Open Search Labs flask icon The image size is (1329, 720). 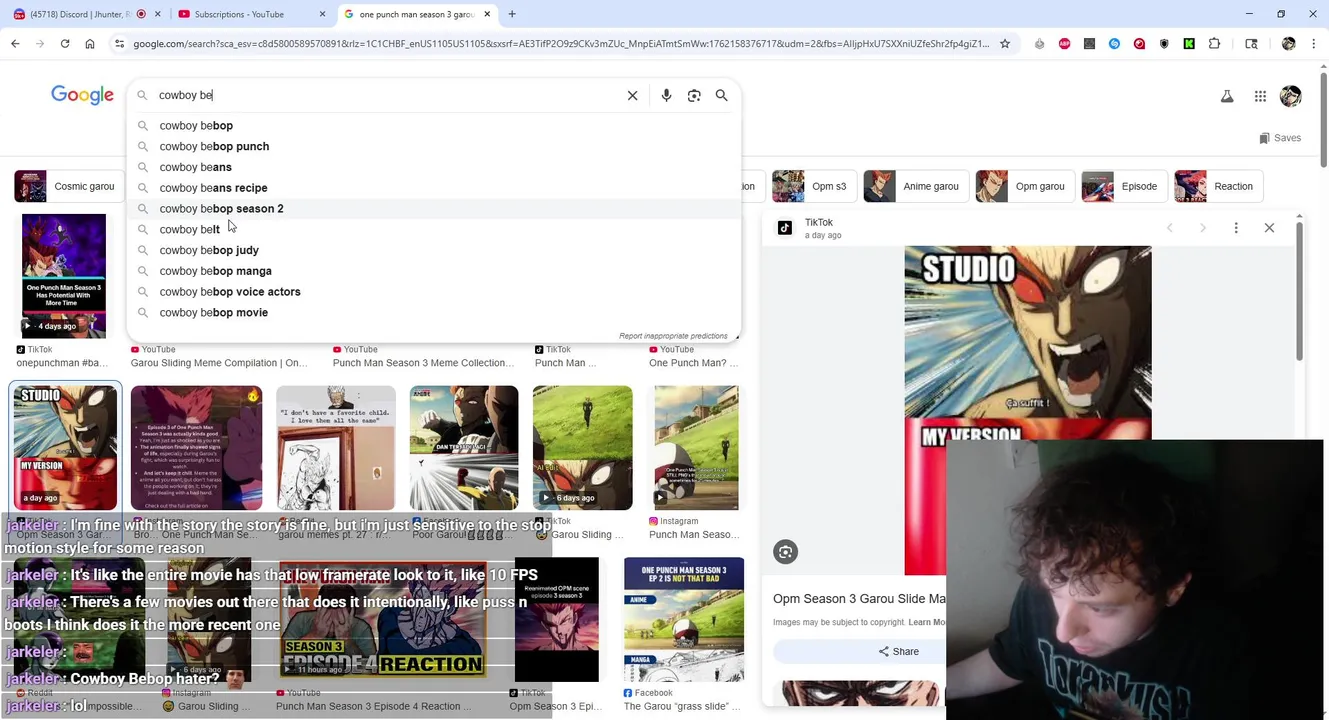1227,96
